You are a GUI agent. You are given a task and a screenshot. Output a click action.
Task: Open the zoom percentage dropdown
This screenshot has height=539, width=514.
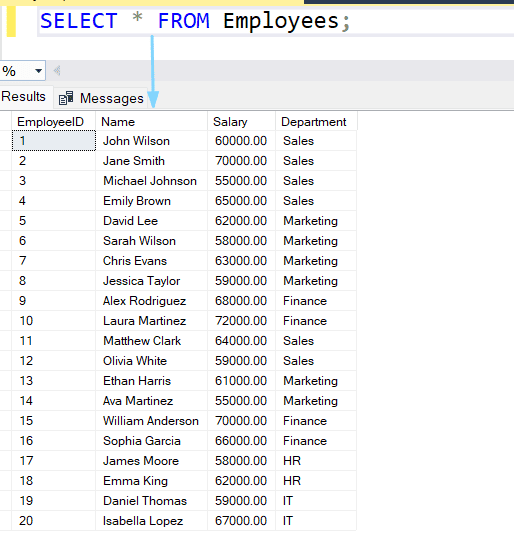coord(38,71)
